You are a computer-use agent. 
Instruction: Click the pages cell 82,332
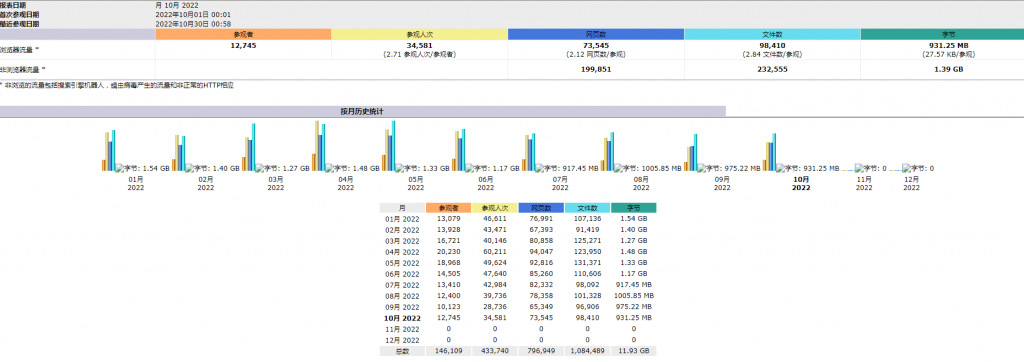541,285
